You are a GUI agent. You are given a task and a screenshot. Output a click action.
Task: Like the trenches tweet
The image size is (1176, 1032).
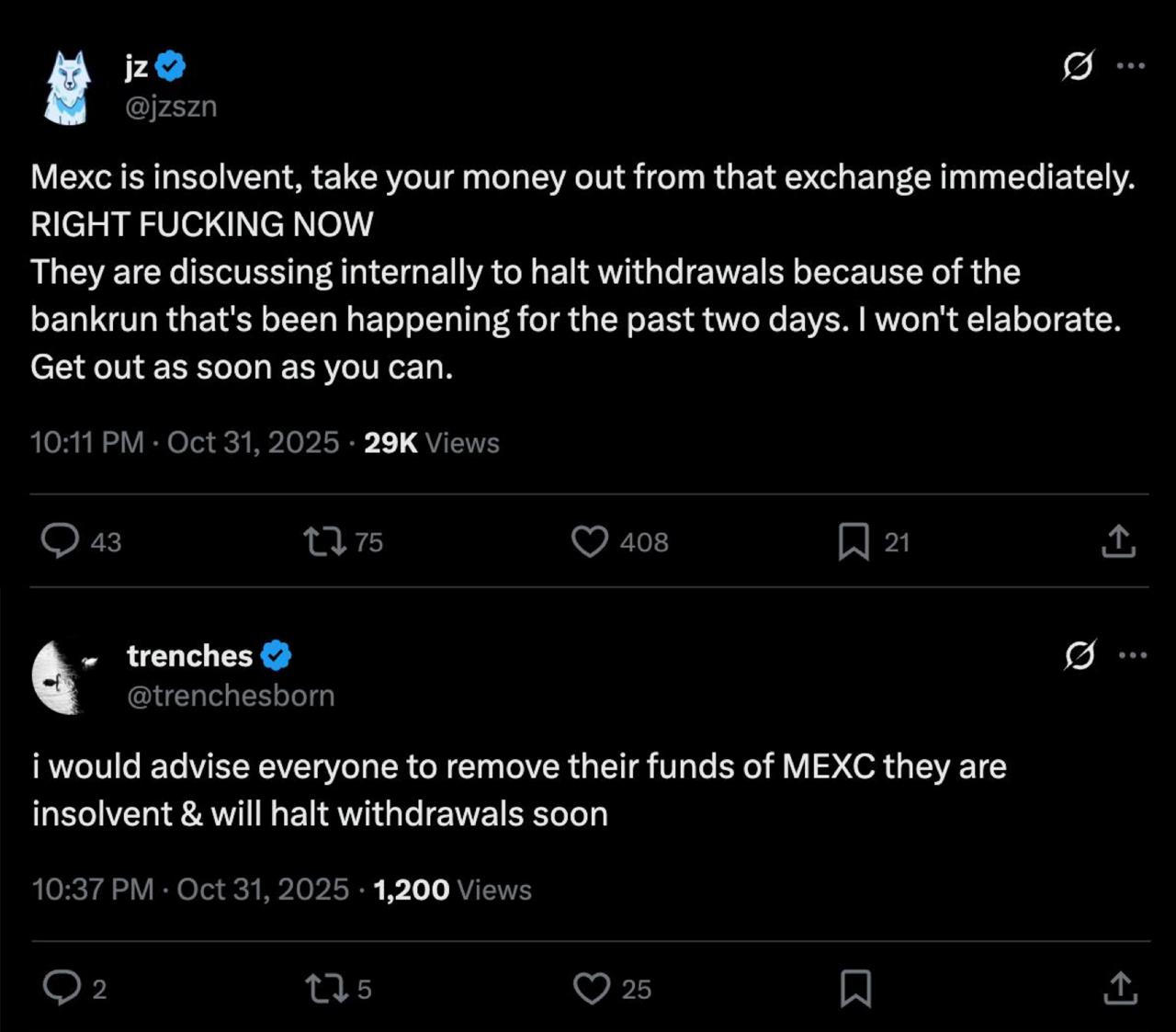coord(591,988)
